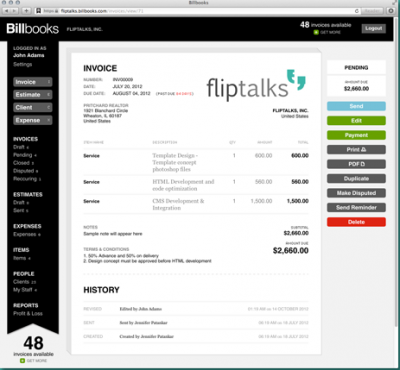Click the blue Send button

coord(356,106)
